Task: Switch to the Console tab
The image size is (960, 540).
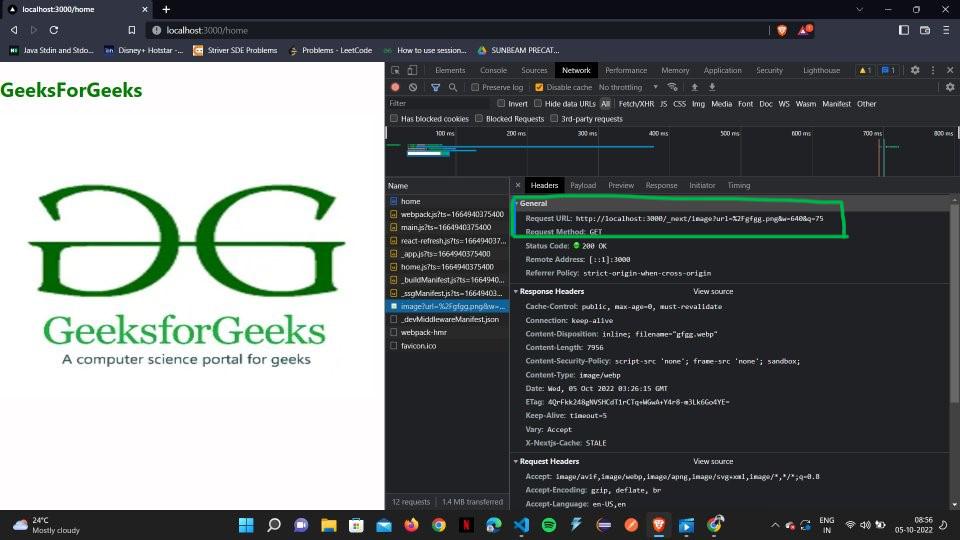Action: point(493,71)
